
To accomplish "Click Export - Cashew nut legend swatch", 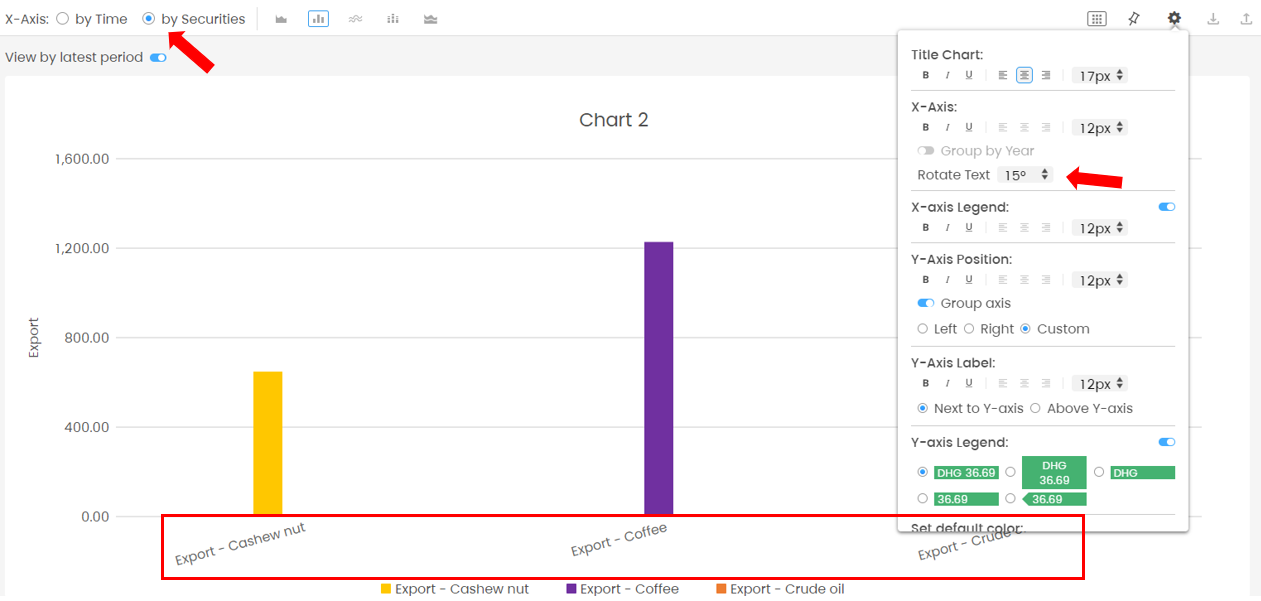I will coord(386,589).
